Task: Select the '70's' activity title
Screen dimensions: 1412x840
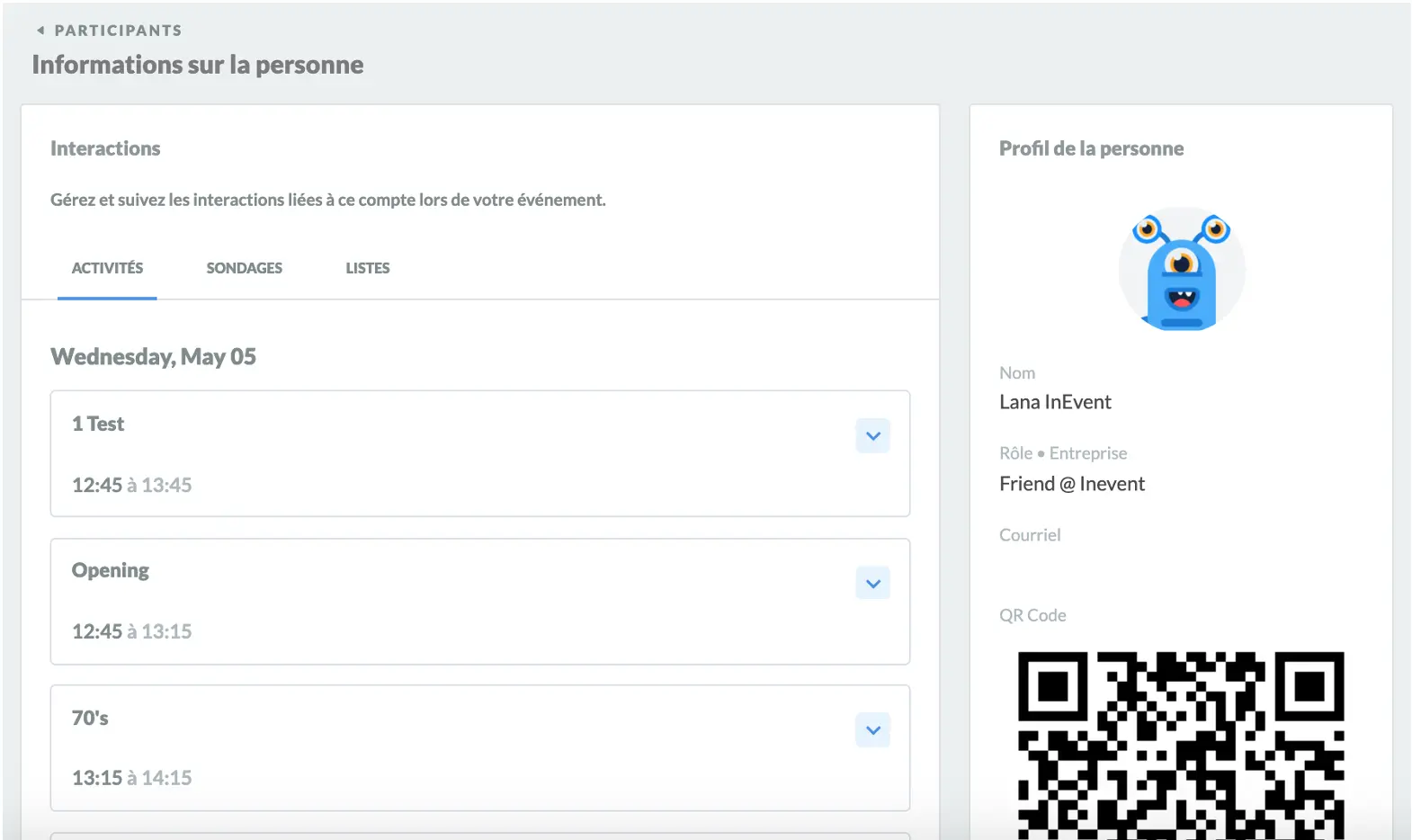Action: point(90,718)
